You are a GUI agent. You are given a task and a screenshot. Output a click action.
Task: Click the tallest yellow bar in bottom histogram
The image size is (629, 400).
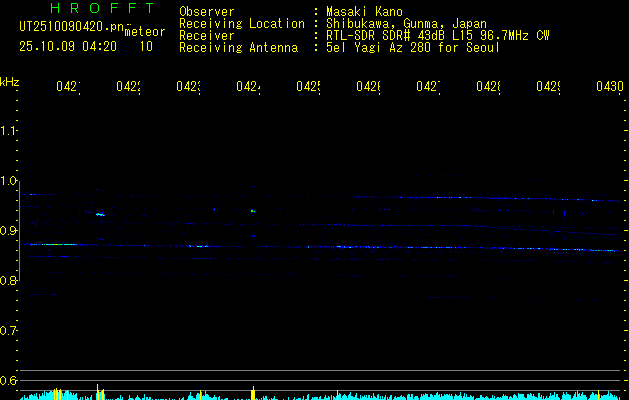97,392
